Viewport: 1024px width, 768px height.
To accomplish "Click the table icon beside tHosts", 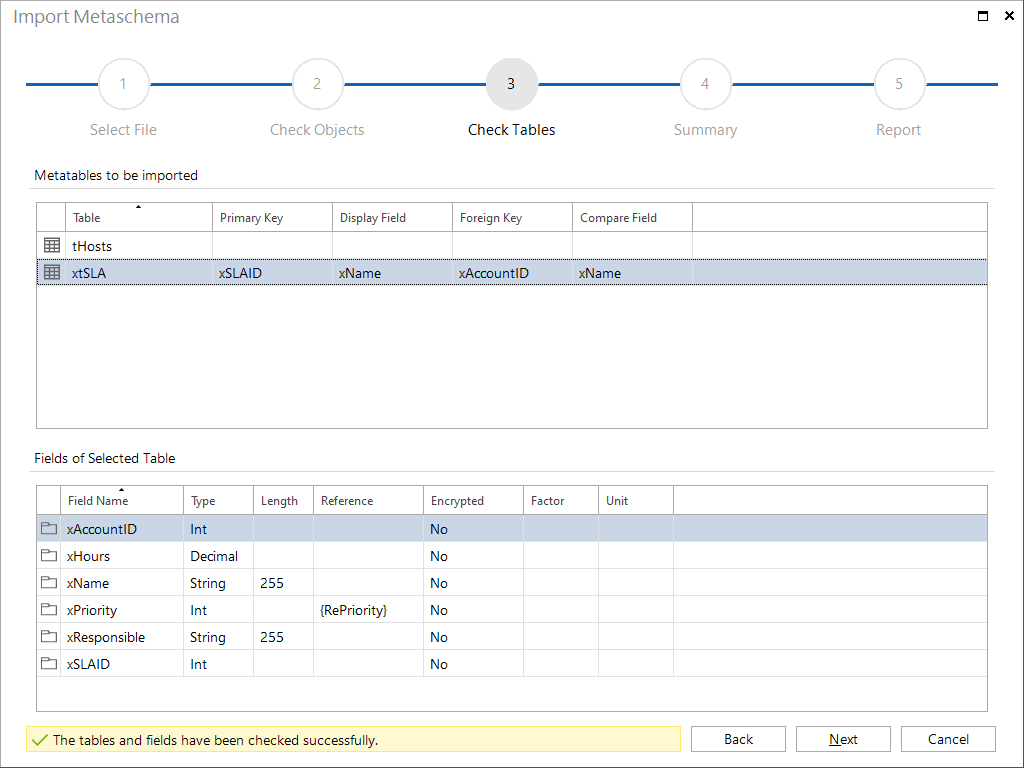I will click(x=50, y=245).
